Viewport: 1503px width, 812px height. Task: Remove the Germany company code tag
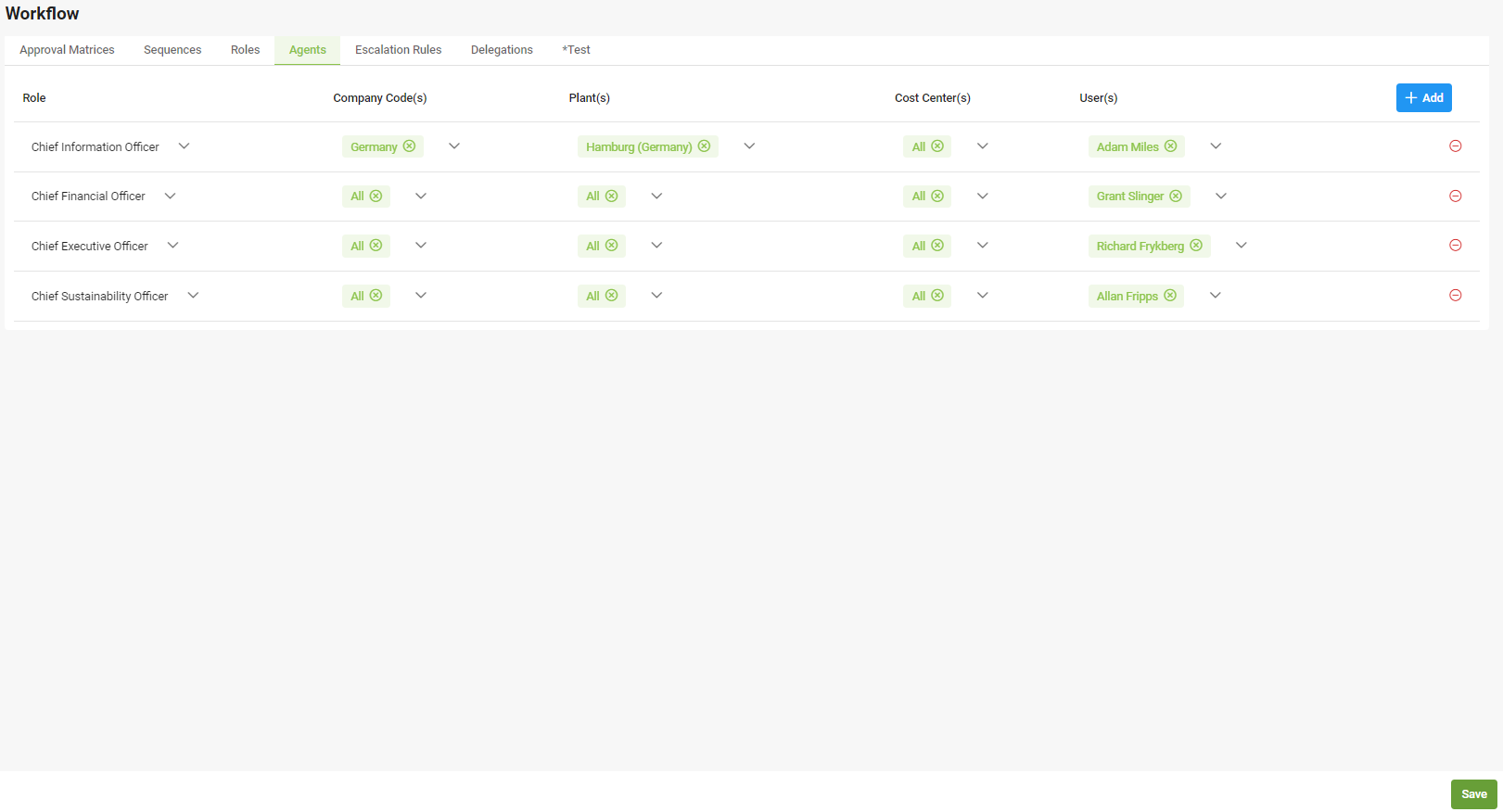(409, 146)
